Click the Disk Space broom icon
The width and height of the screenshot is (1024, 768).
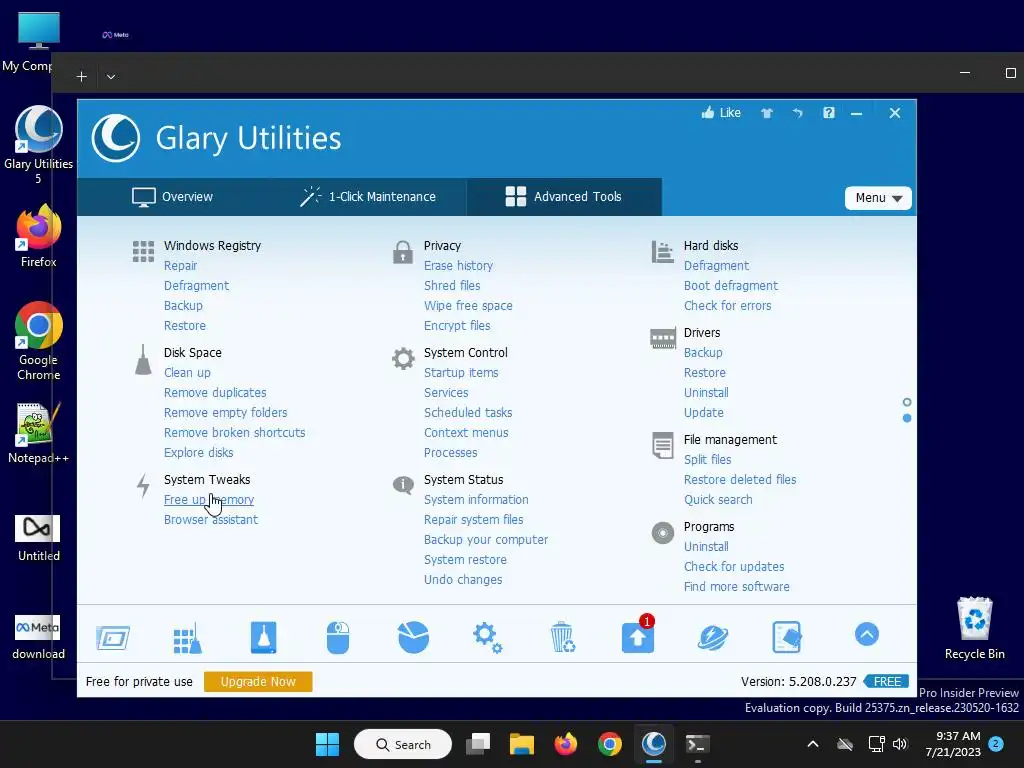pyautogui.click(x=143, y=360)
